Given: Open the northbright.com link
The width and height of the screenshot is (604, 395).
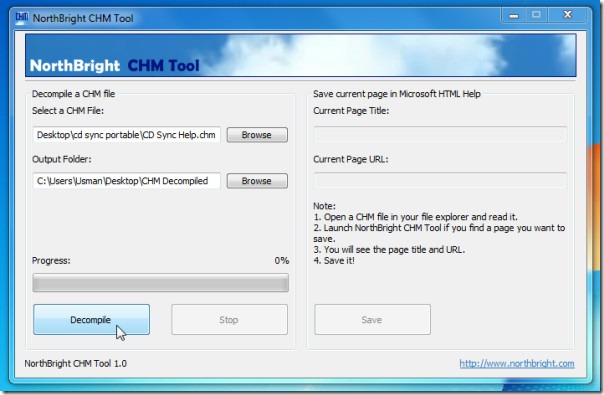Looking at the screenshot, I should (x=517, y=363).
